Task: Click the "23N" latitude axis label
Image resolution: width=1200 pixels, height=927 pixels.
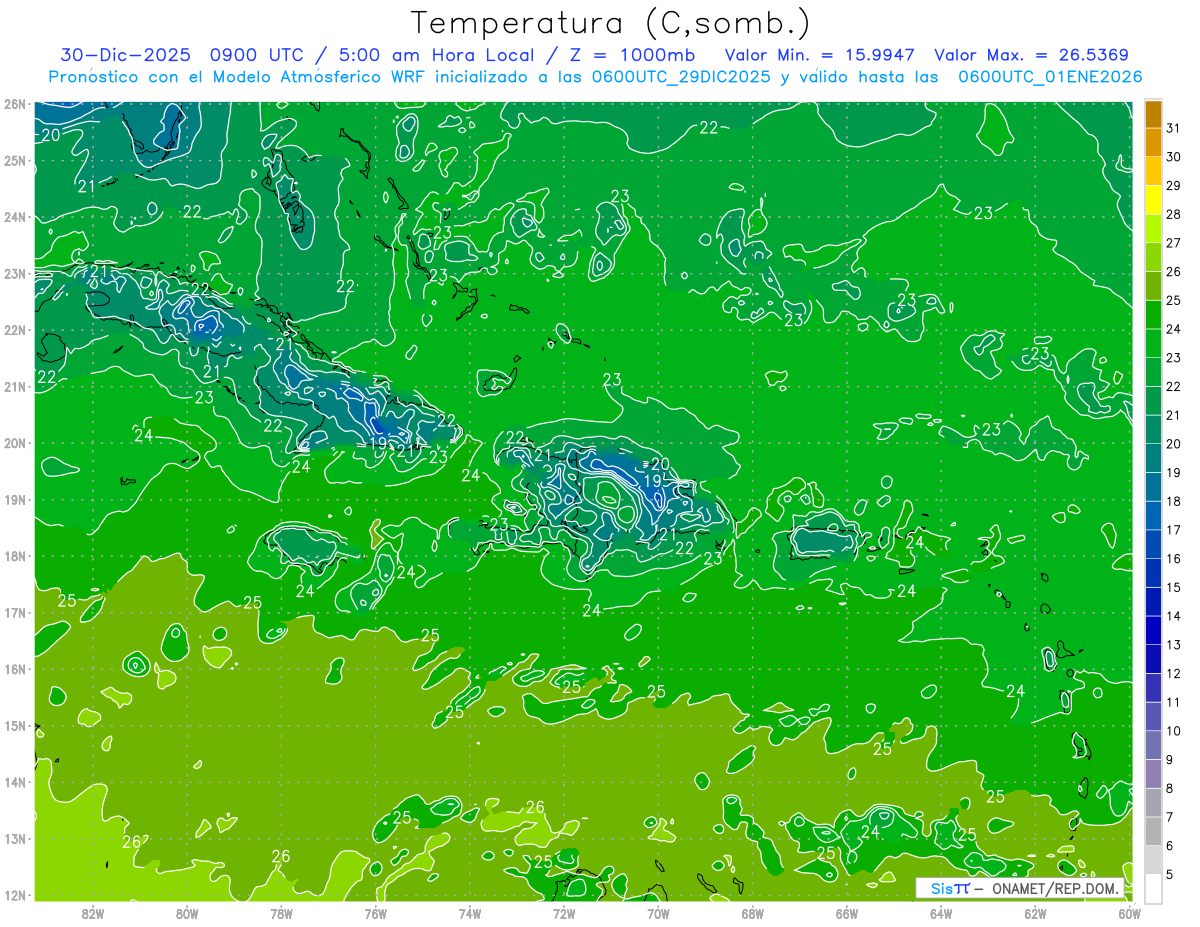Action: (15, 273)
